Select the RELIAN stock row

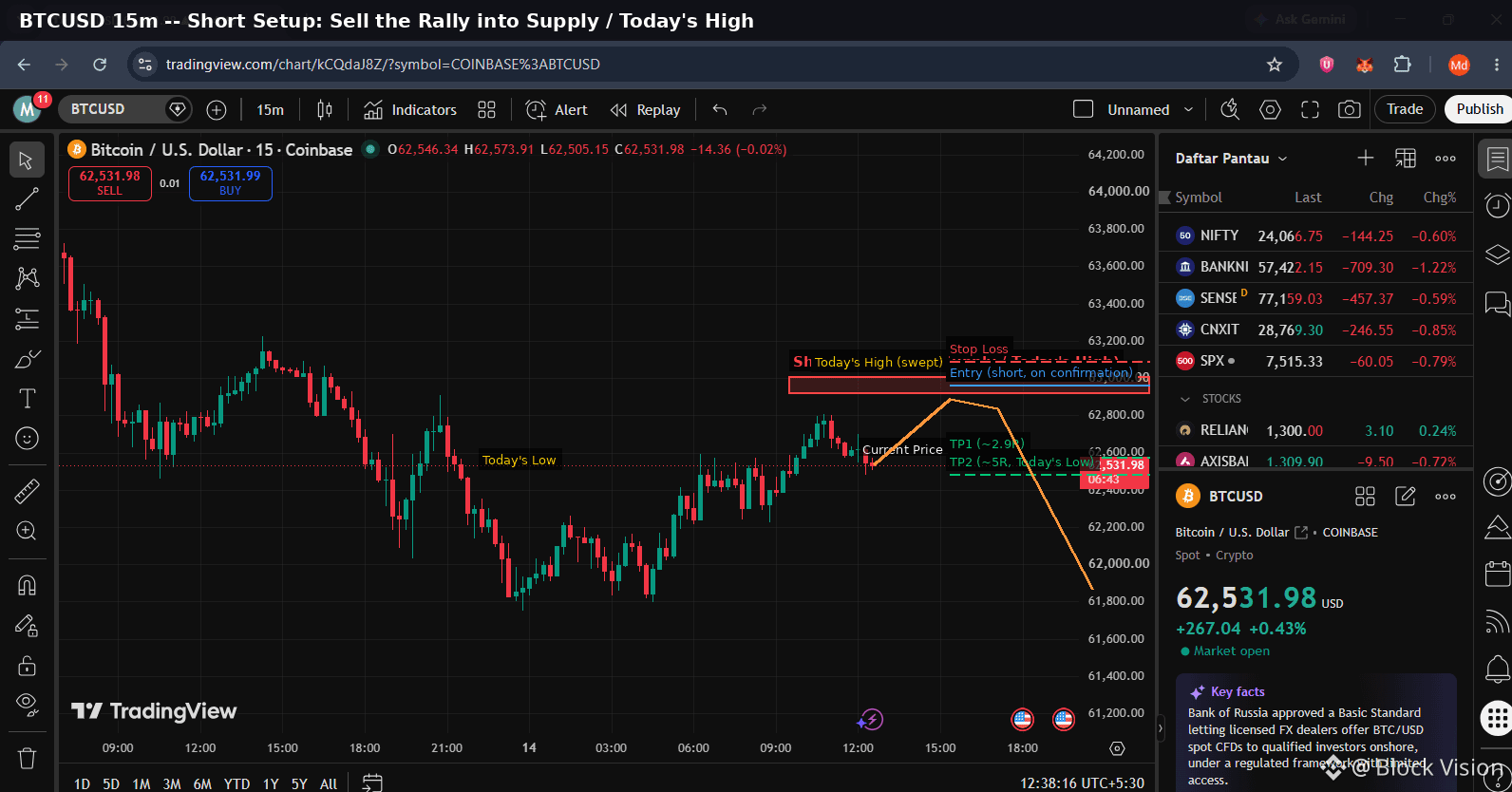tap(1315, 430)
